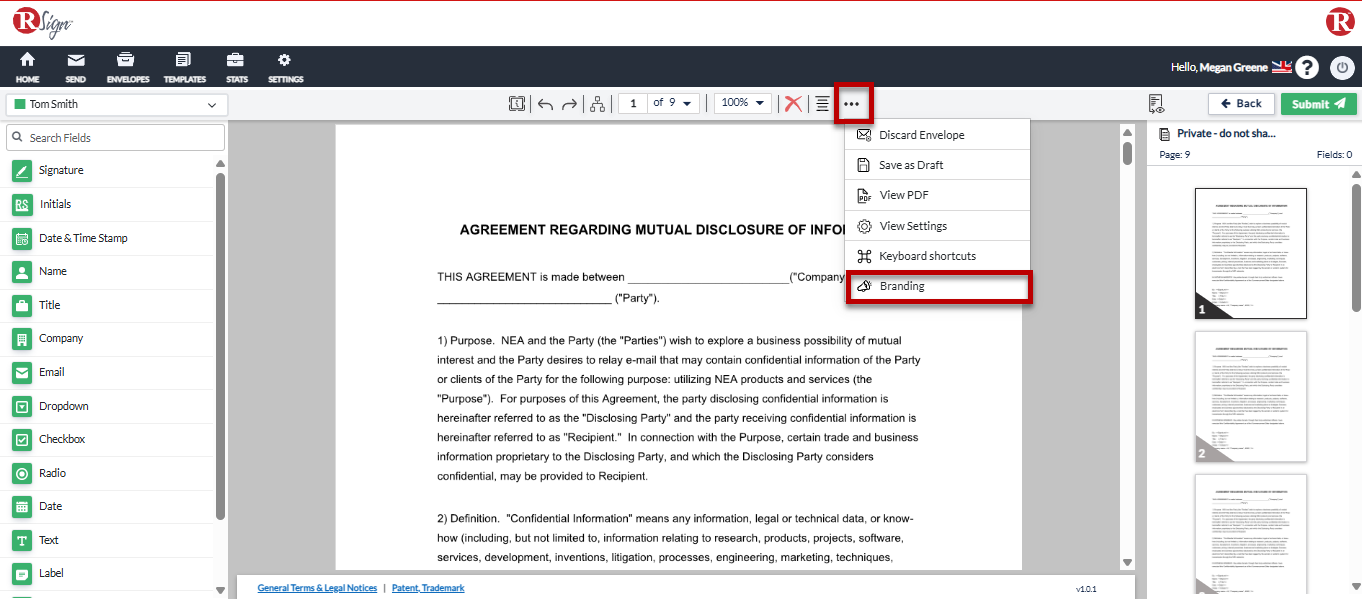The width and height of the screenshot is (1362, 599).
Task: Open View Settings from the menu
Action: point(937,226)
